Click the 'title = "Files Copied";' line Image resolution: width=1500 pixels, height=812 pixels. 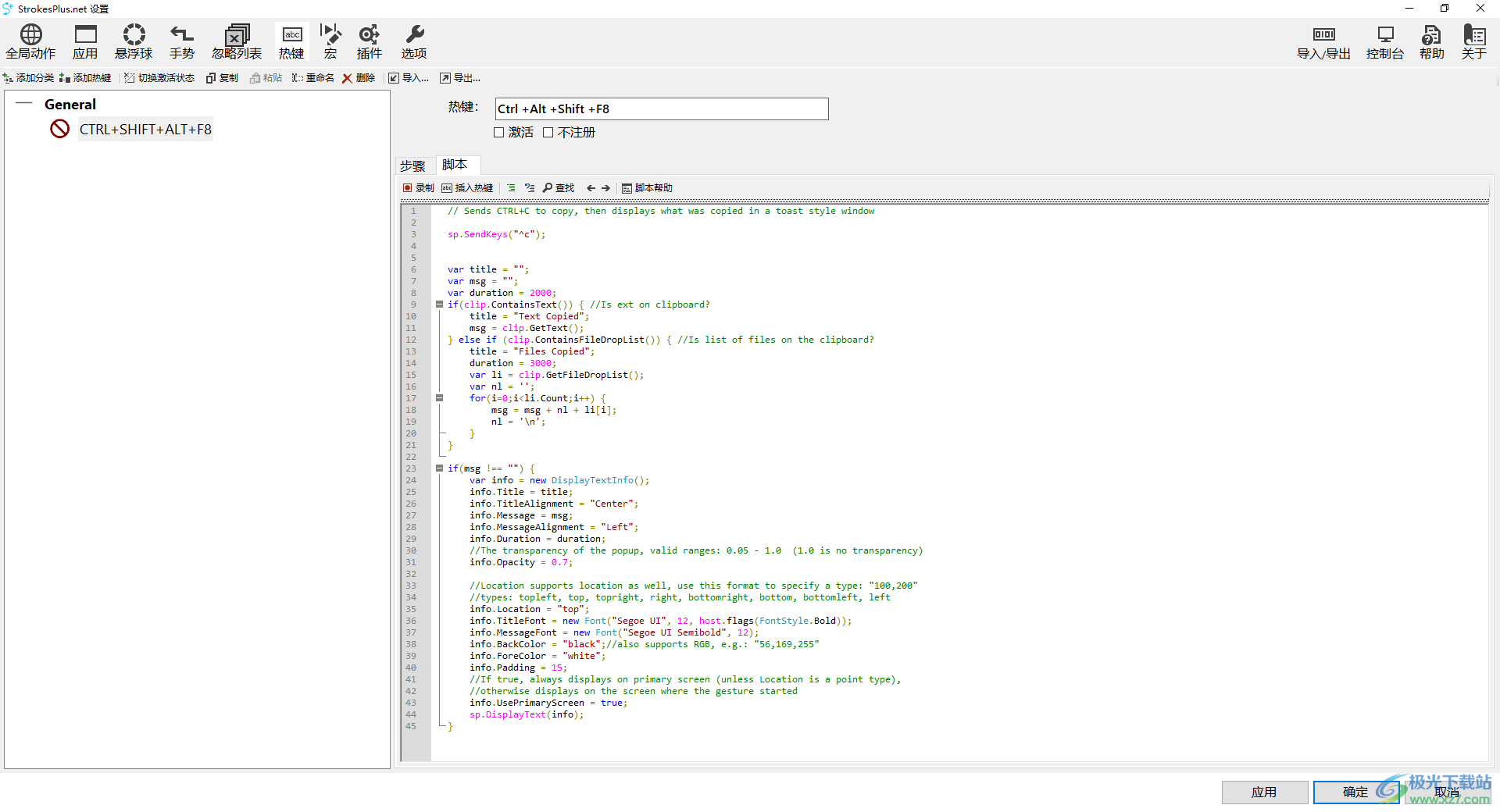point(532,351)
